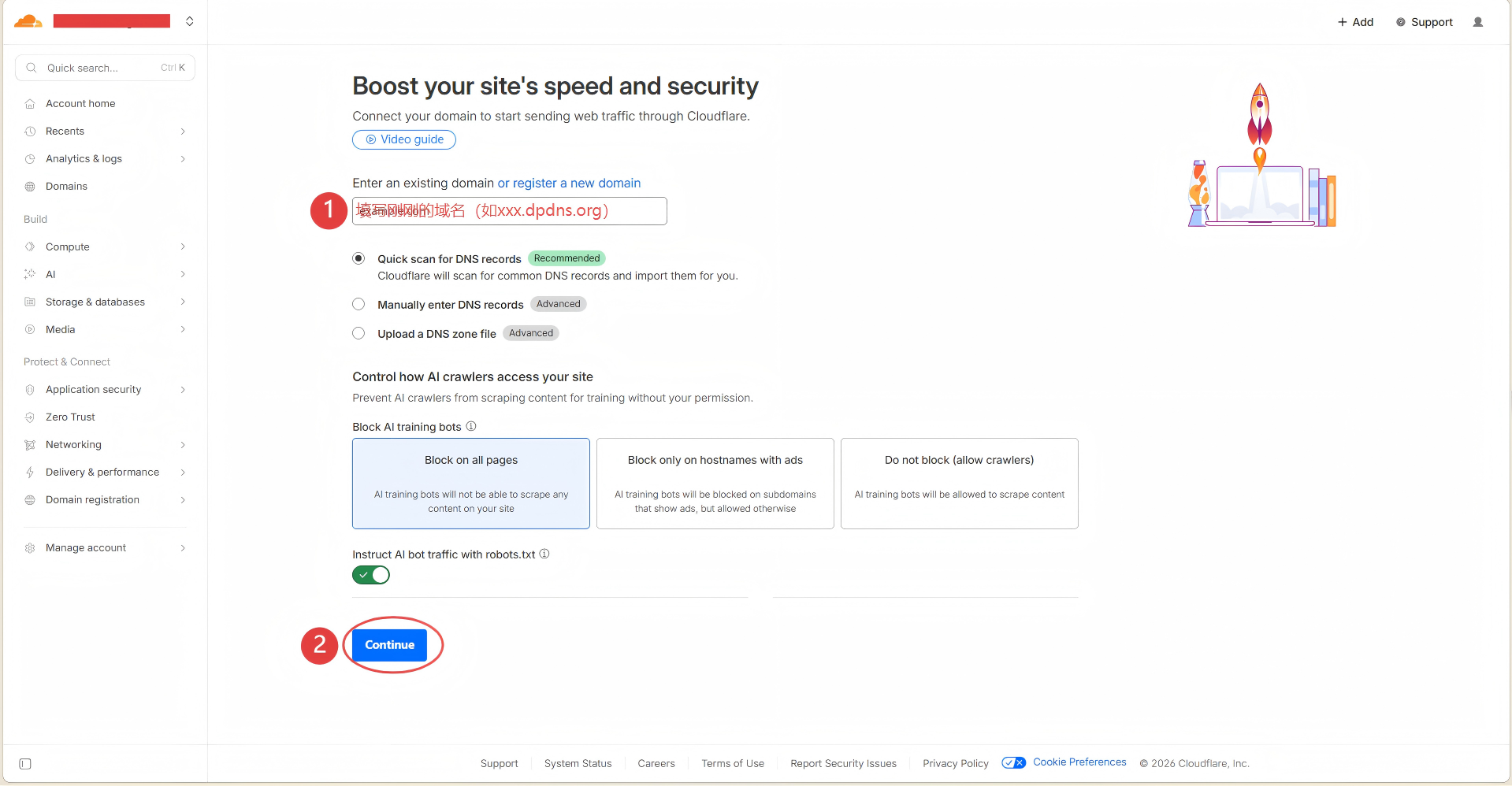The height and width of the screenshot is (786, 1512).
Task: Click the robots.txt info icon
Action: point(544,554)
